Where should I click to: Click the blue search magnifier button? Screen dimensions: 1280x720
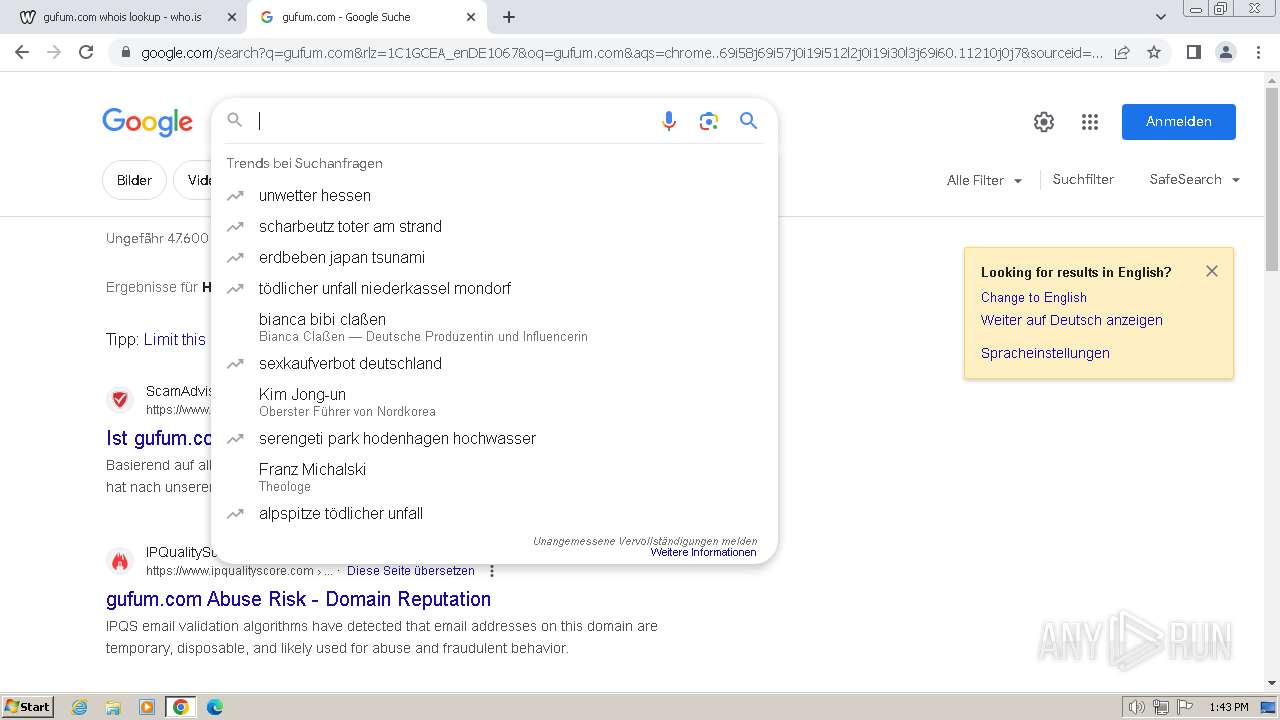point(748,121)
